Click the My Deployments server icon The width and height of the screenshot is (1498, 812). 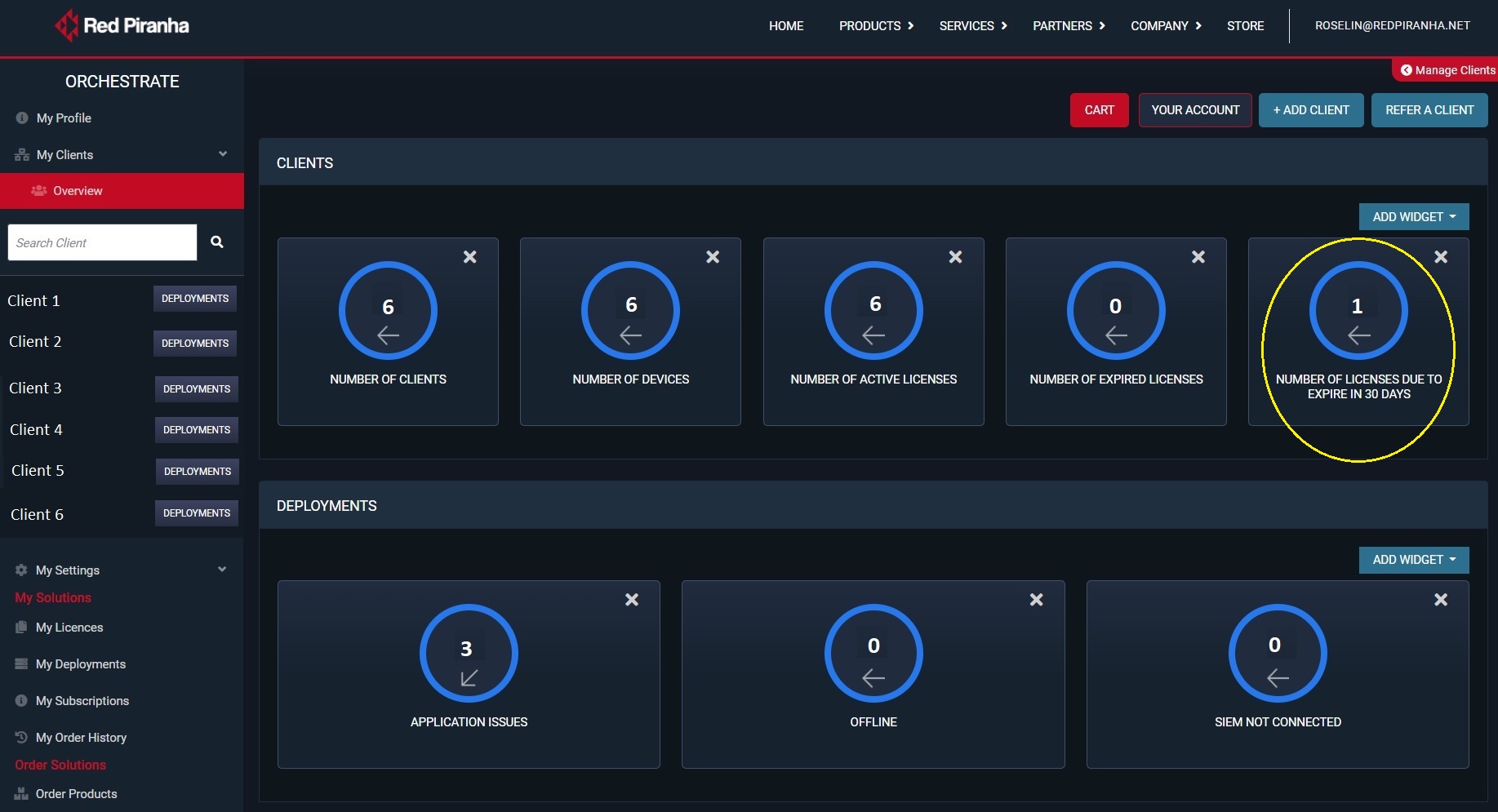tap(21, 664)
